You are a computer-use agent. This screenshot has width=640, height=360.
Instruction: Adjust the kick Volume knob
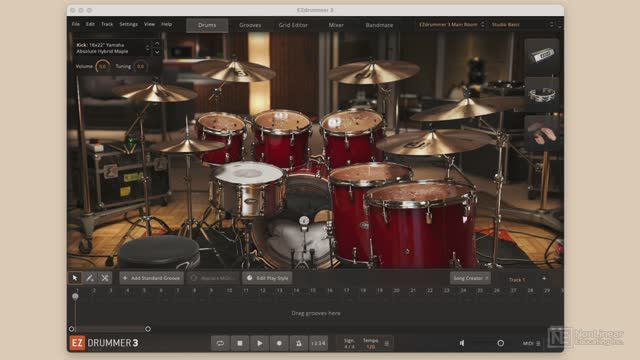tap(102, 66)
